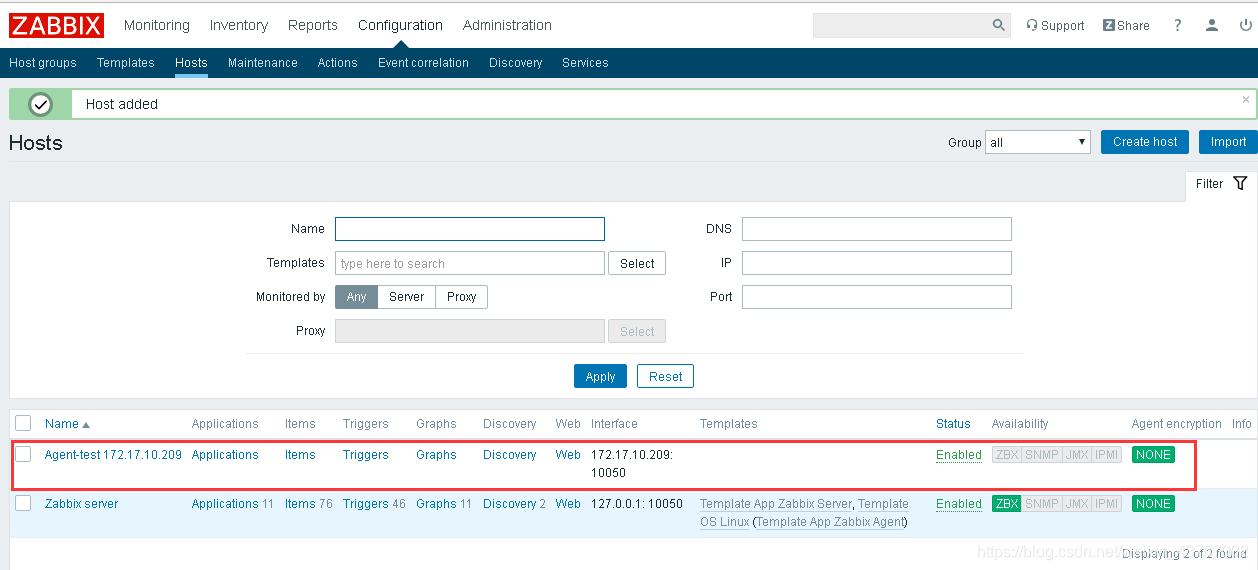
Task: Focus the Templates search field
Action: 470,263
